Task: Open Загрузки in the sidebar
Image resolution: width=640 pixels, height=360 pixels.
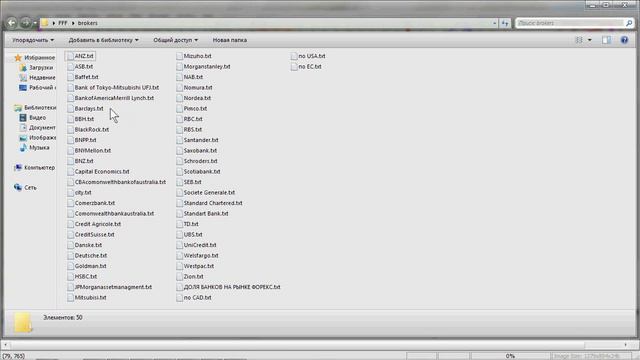Action: point(41,67)
